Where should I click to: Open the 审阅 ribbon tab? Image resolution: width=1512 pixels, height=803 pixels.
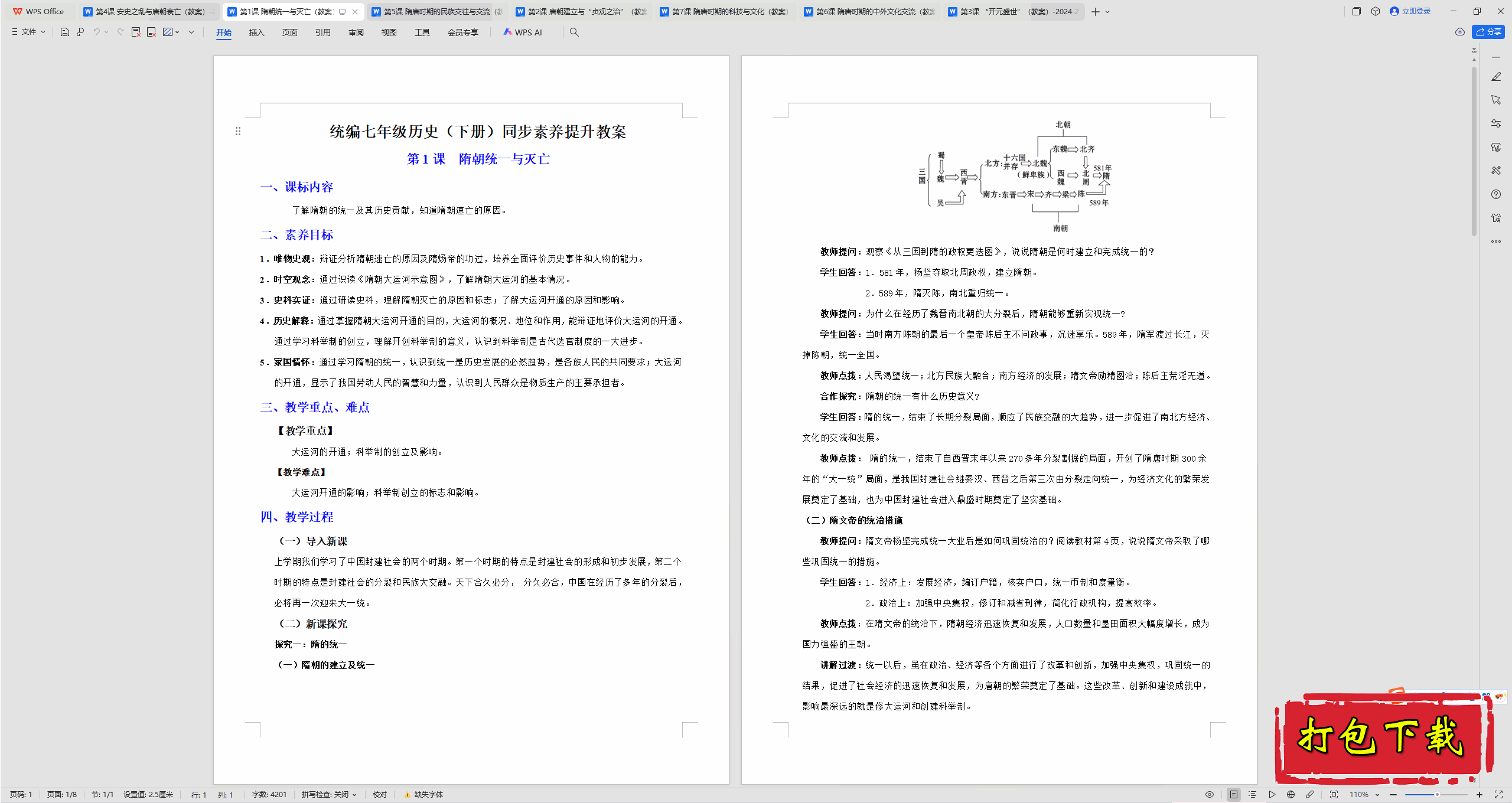pyautogui.click(x=356, y=32)
